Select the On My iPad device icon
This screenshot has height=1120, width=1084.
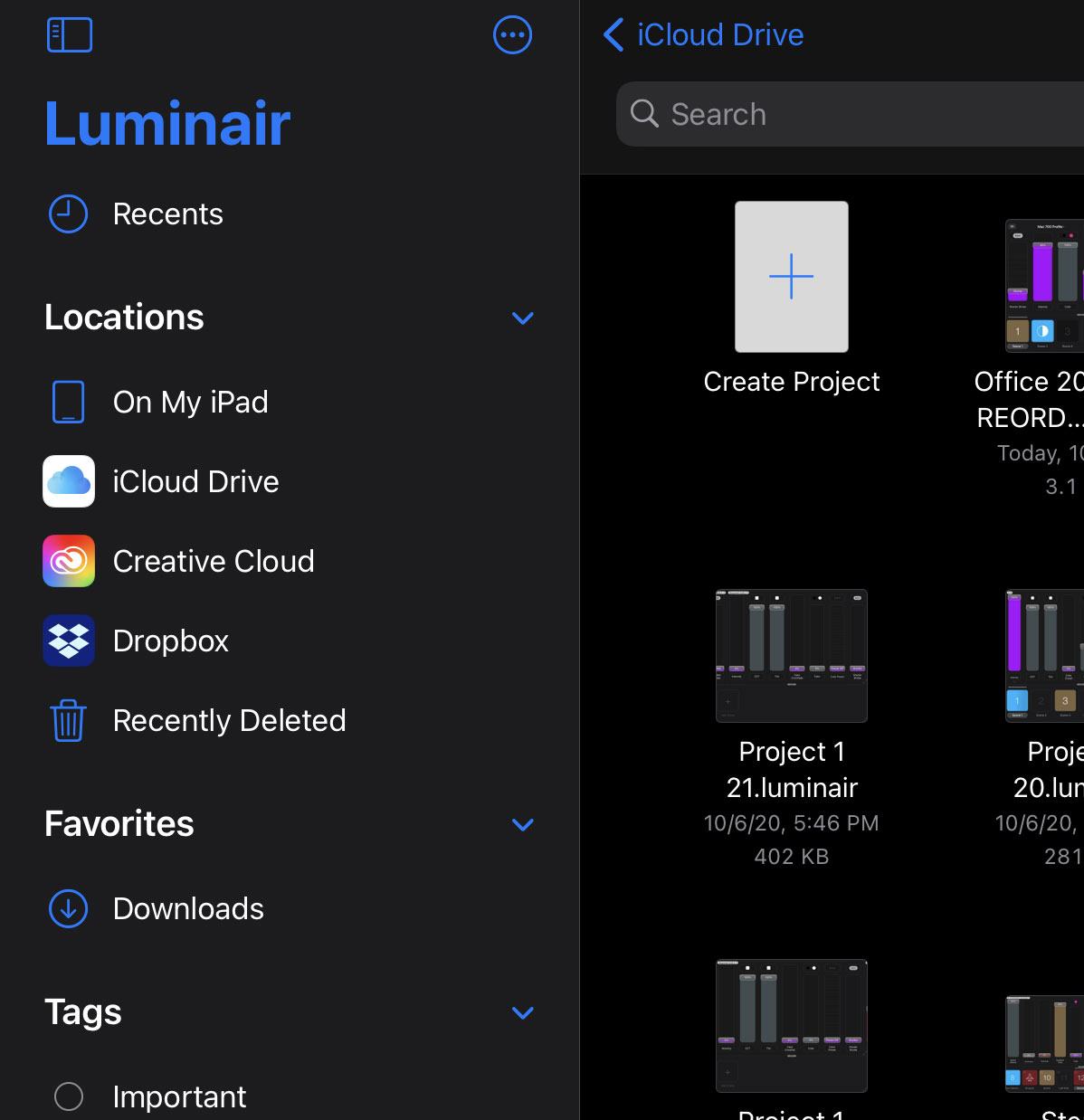(x=68, y=402)
